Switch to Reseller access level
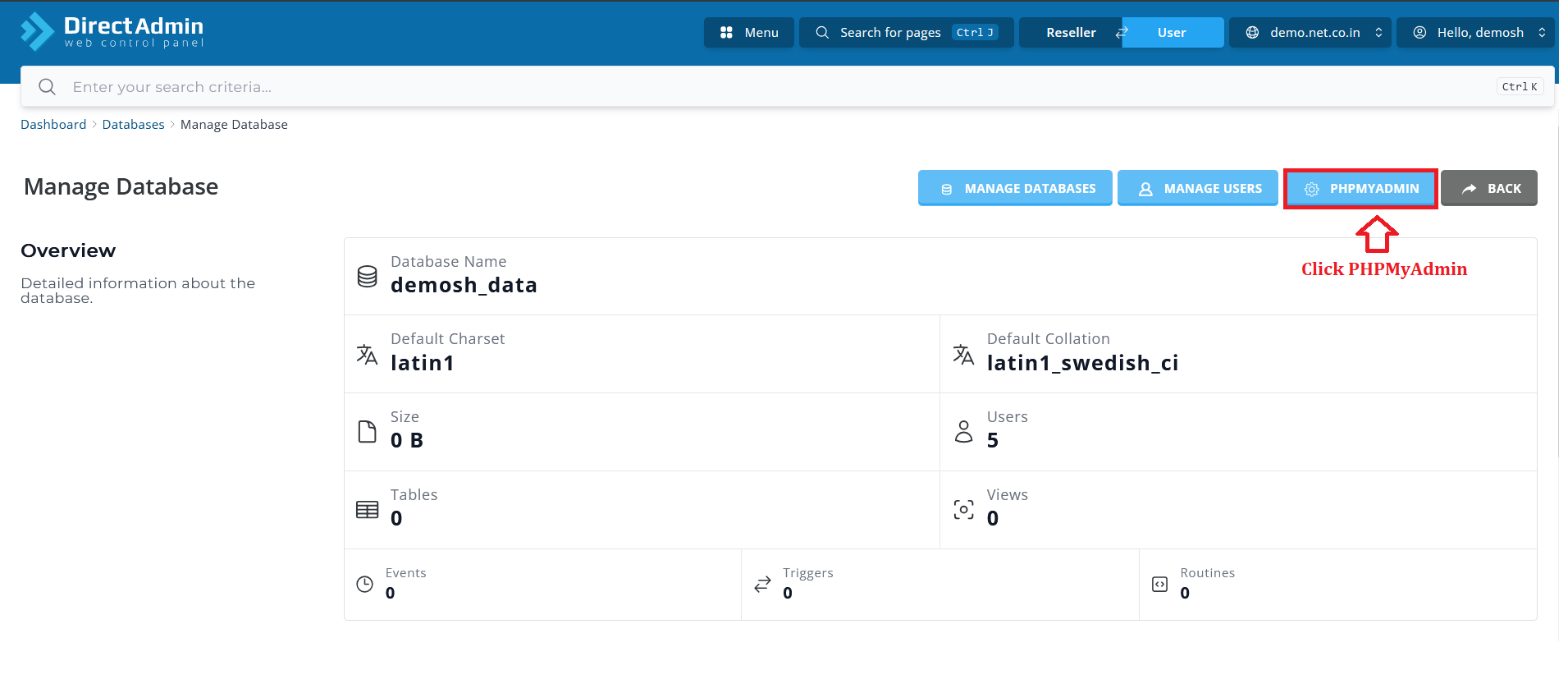The image size is (1568, 693). click(x=1071, y=33)
